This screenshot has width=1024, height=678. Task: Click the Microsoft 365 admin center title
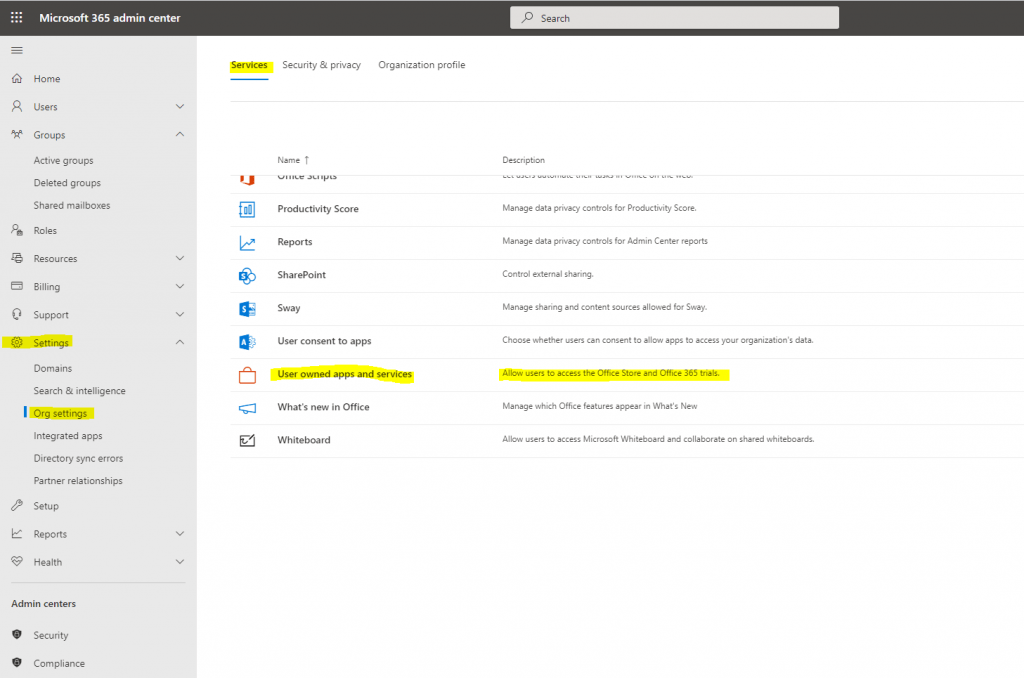point(110,18)
